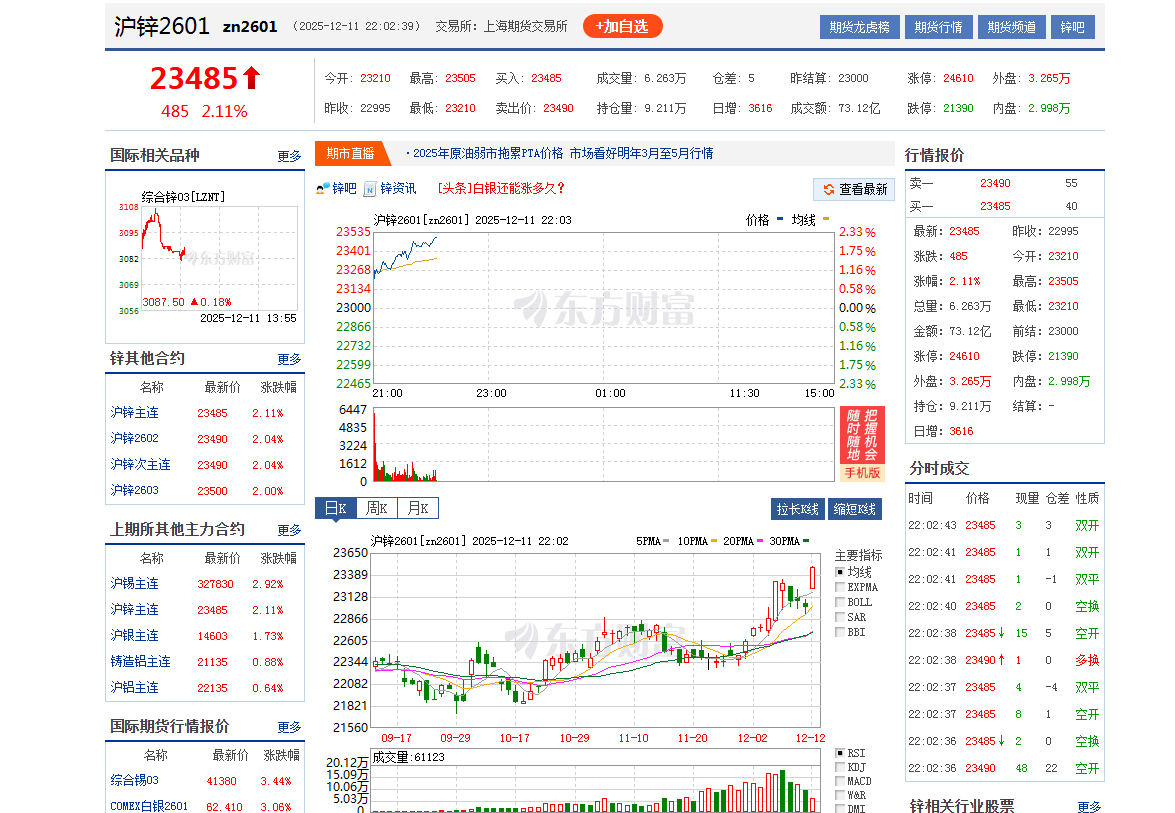Select SAR indicator option
The height and width of the screenshot is (813, 1175).
coord(840,617)
